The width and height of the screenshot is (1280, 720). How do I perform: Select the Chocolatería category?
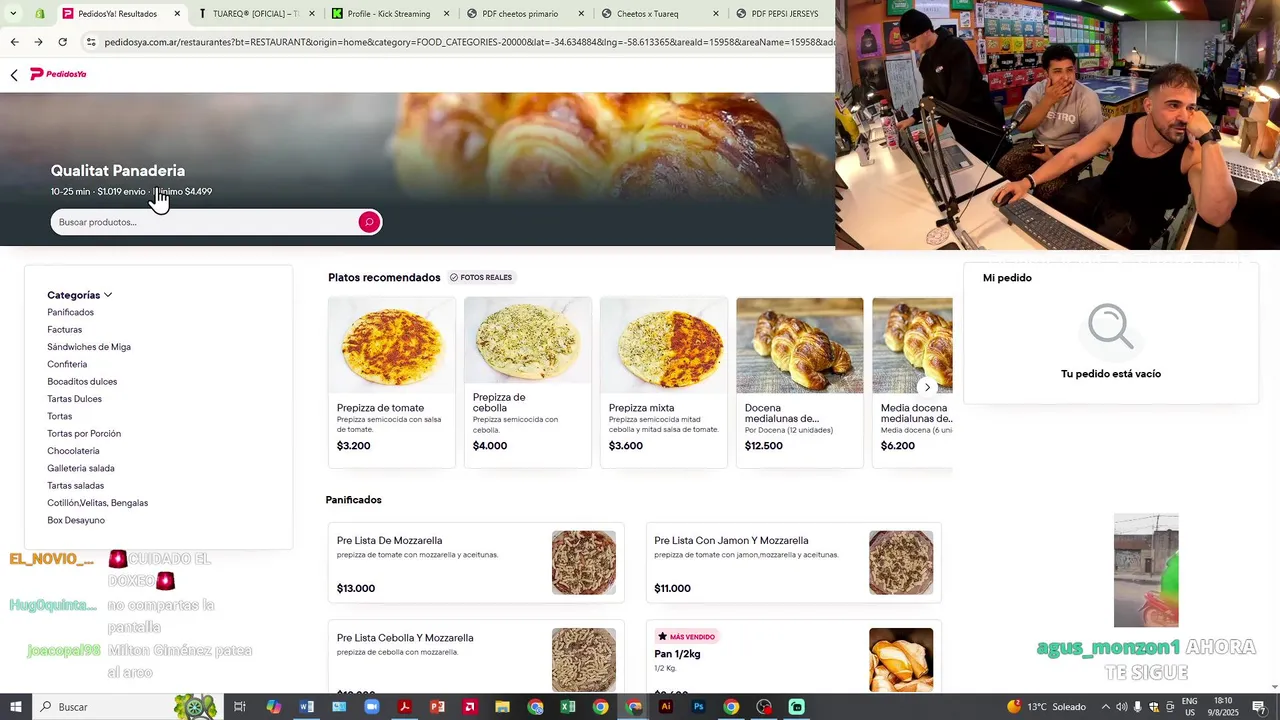pyautogui.click(x=73, y=451)
